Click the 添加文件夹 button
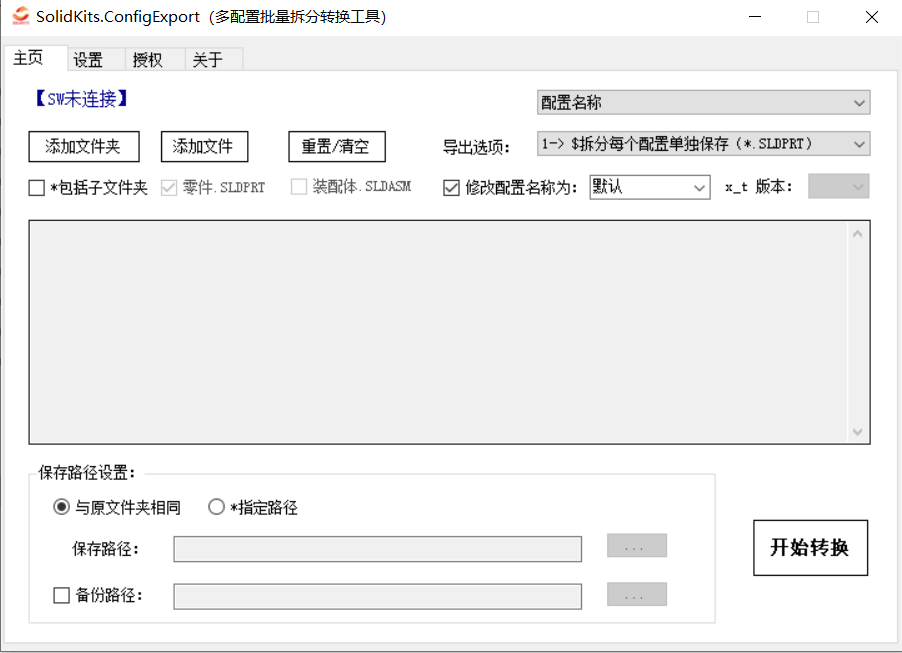 84,146
